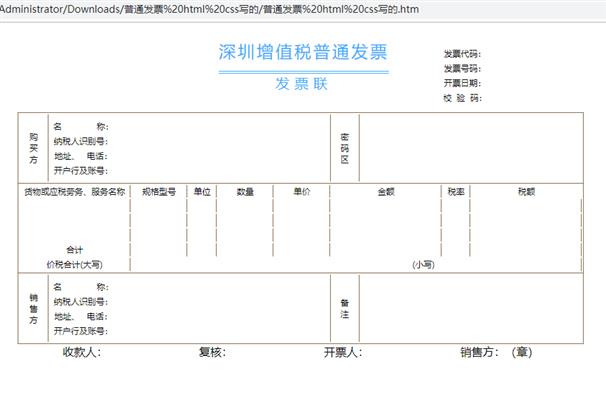Click the 销售方 vertical header cell
This screenshot has width=606, height=395.
point(34,308)
